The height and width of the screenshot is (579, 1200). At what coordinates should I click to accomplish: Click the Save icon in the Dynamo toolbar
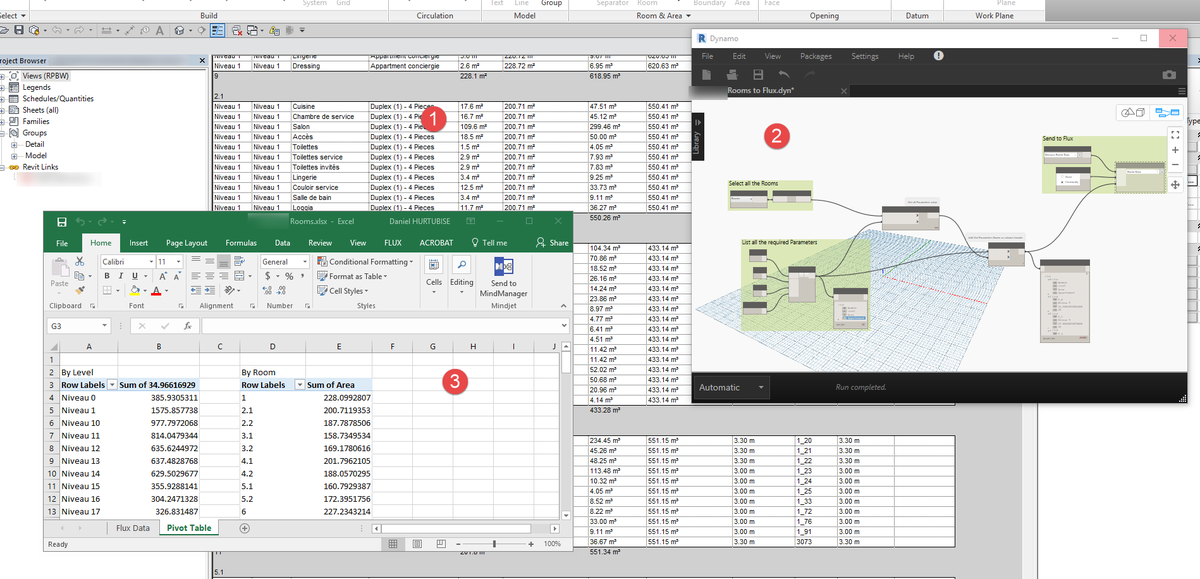758,75
